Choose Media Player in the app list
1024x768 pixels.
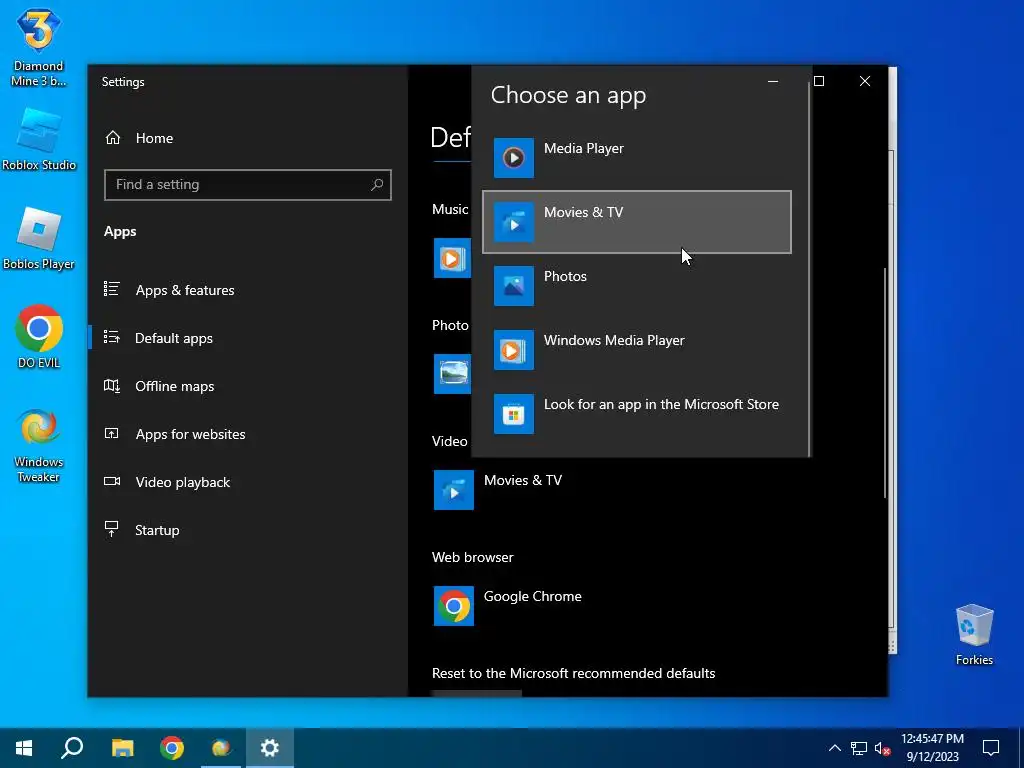(637, 158)
